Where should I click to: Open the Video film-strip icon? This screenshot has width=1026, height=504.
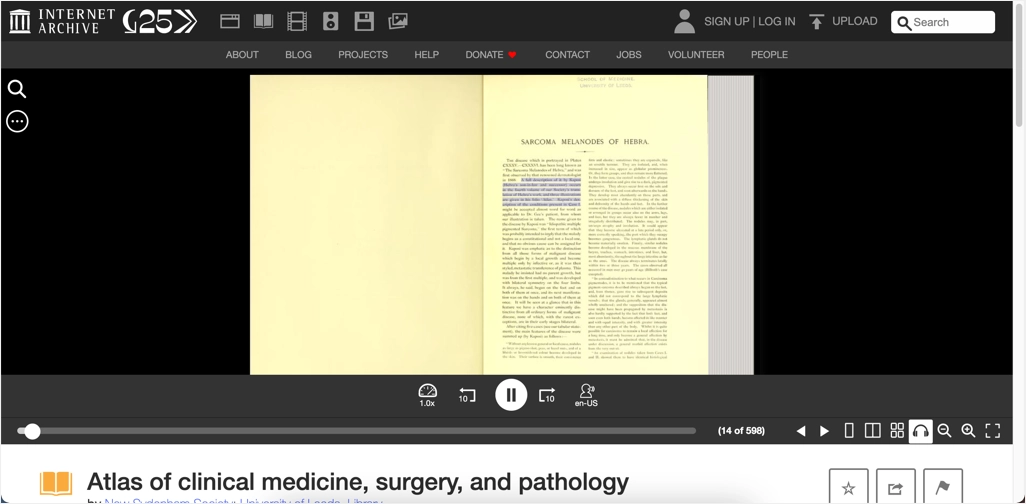297,22
